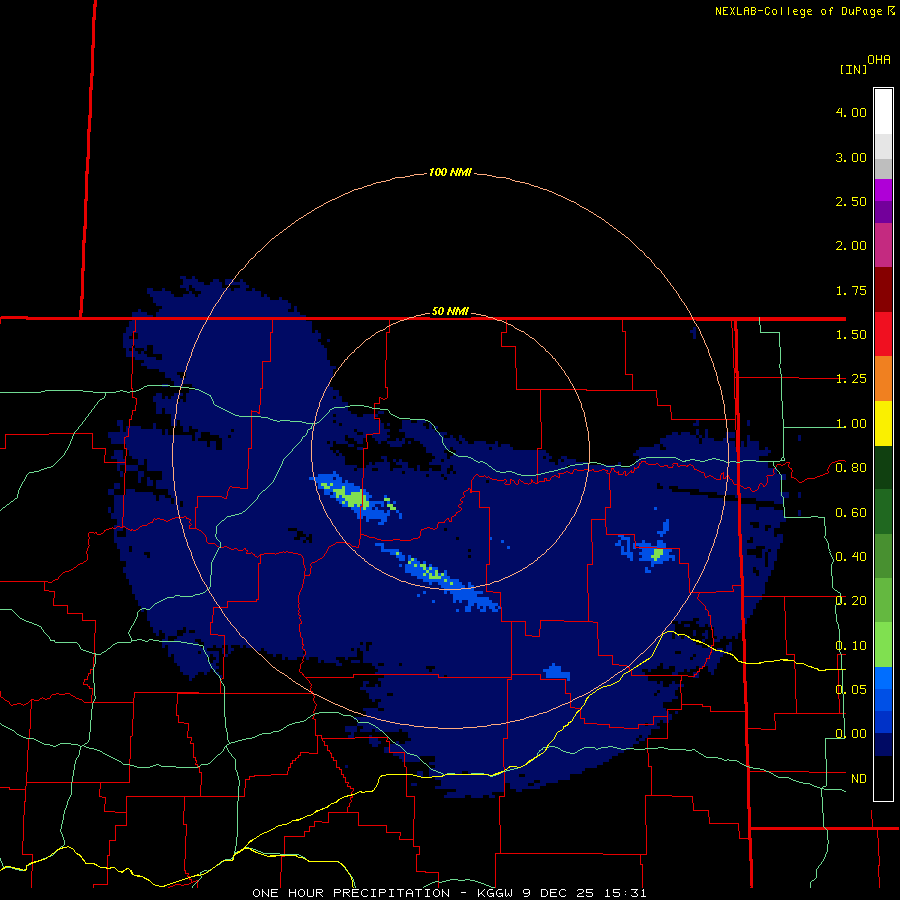Click the 2.00 legend value

(851, 246)
